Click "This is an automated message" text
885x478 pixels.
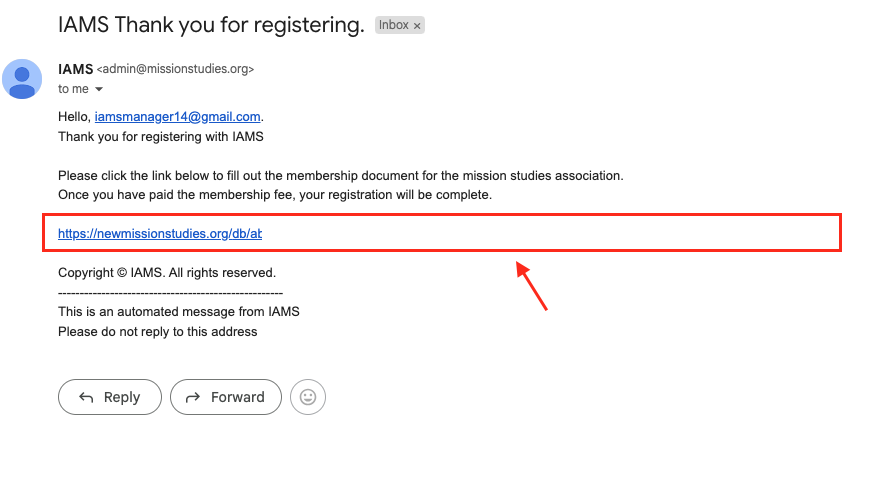[x=179, y=311]
